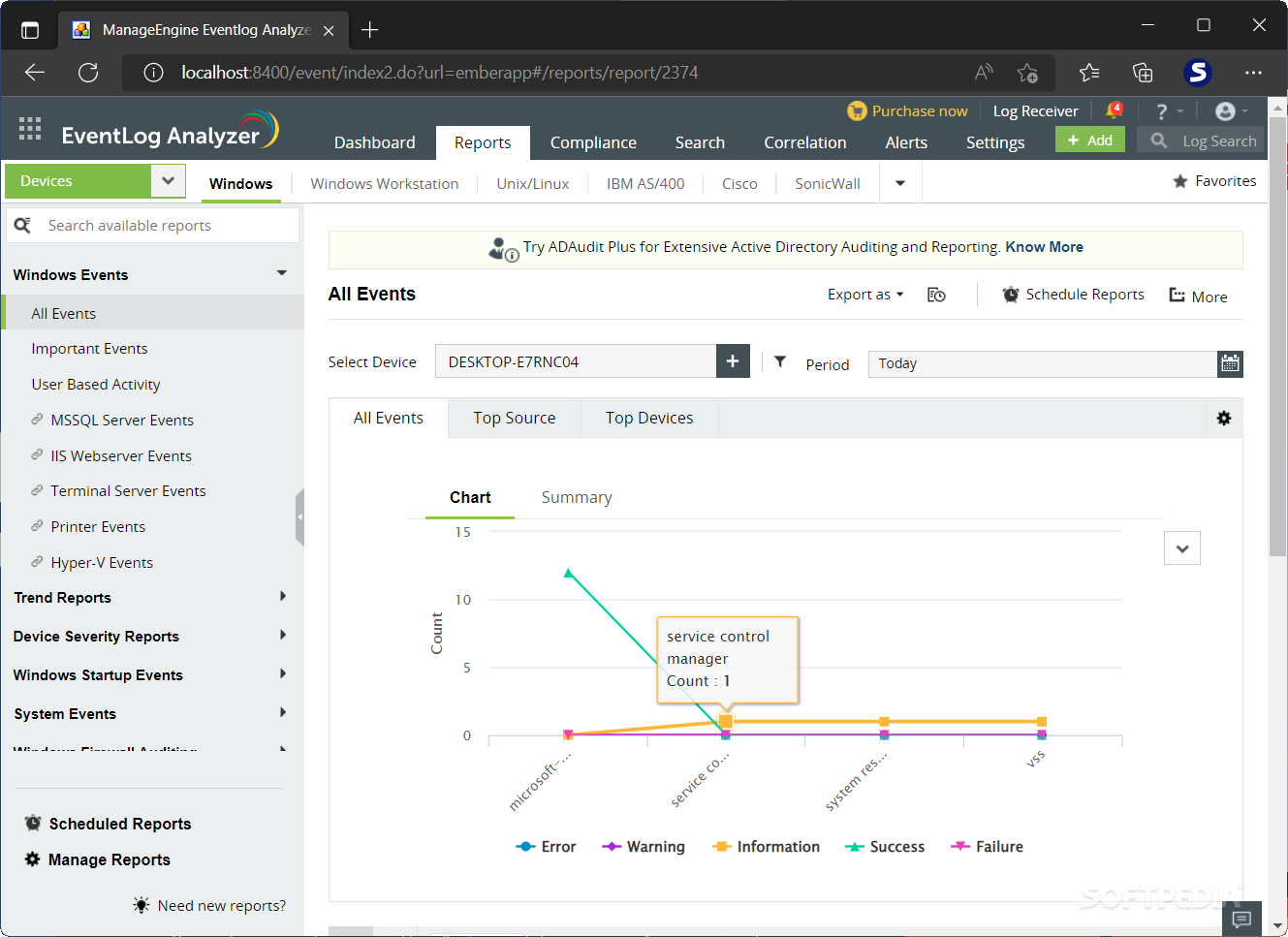Go to the Search tab
The width and height of the screenshot is (1288, 937).
click(700, 142)
